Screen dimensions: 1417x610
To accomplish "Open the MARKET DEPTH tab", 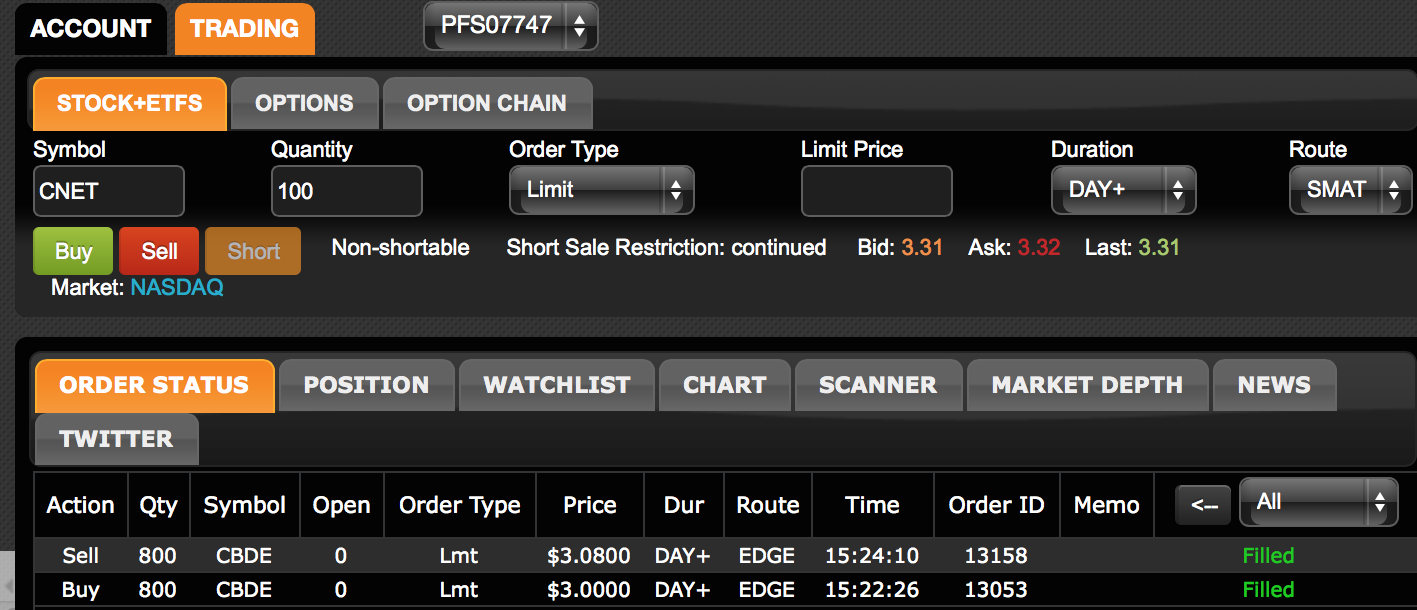I will pyautogui.click(x=1087, y=385).
